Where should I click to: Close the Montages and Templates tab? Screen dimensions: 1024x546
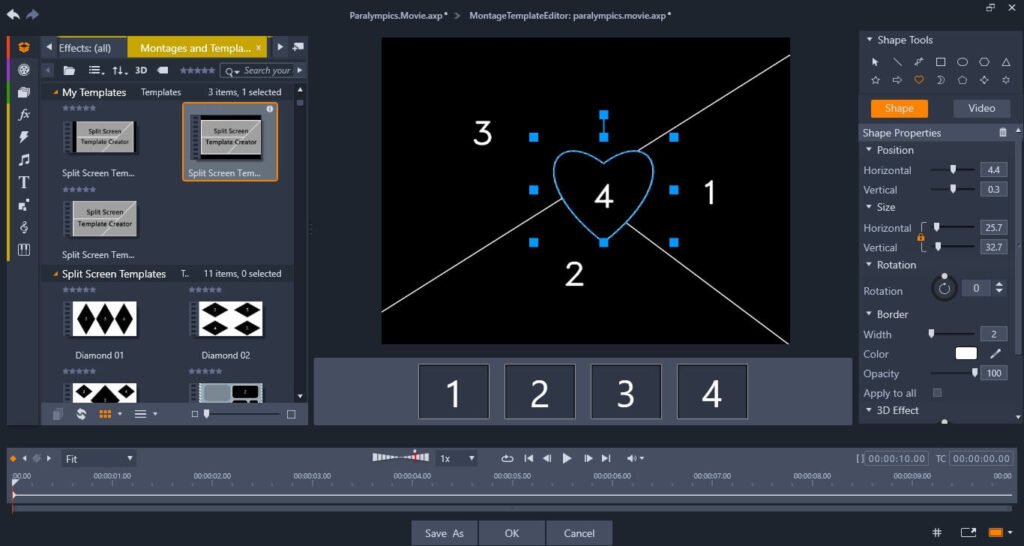[x=259, y=48]
